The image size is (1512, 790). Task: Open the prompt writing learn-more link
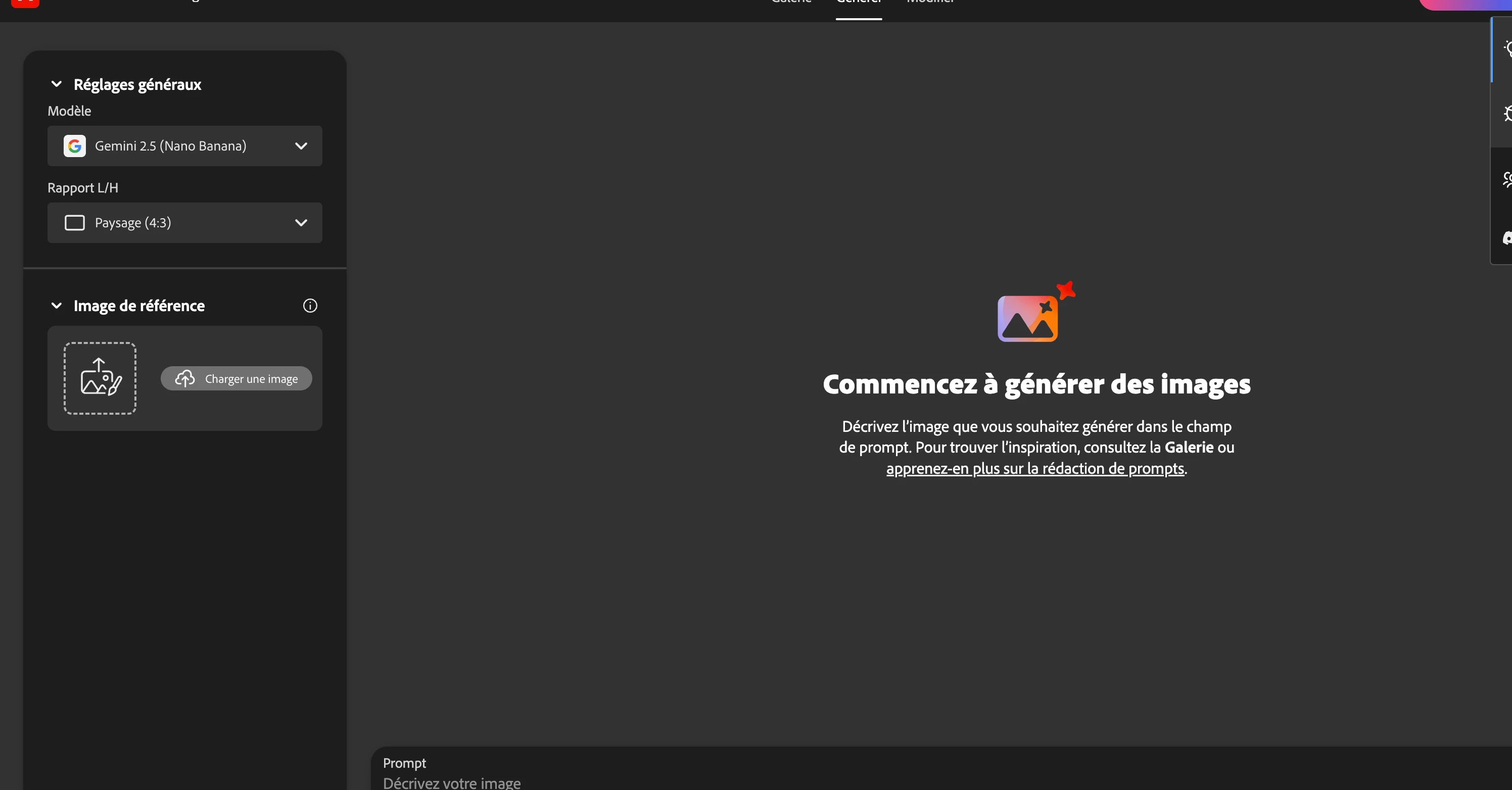(1035, 469)
